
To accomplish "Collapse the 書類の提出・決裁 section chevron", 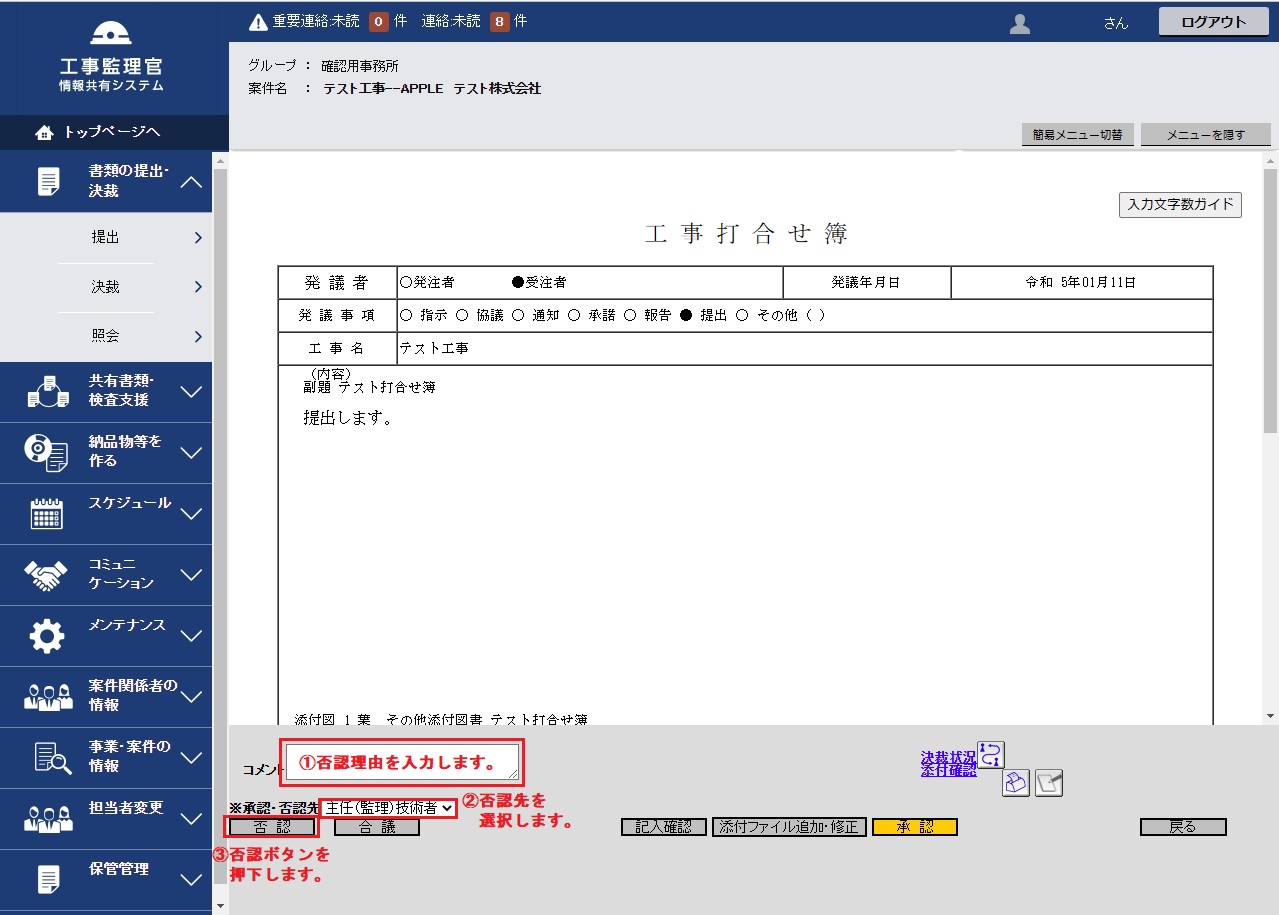I will pyautogui.click(x=191, y=183).
